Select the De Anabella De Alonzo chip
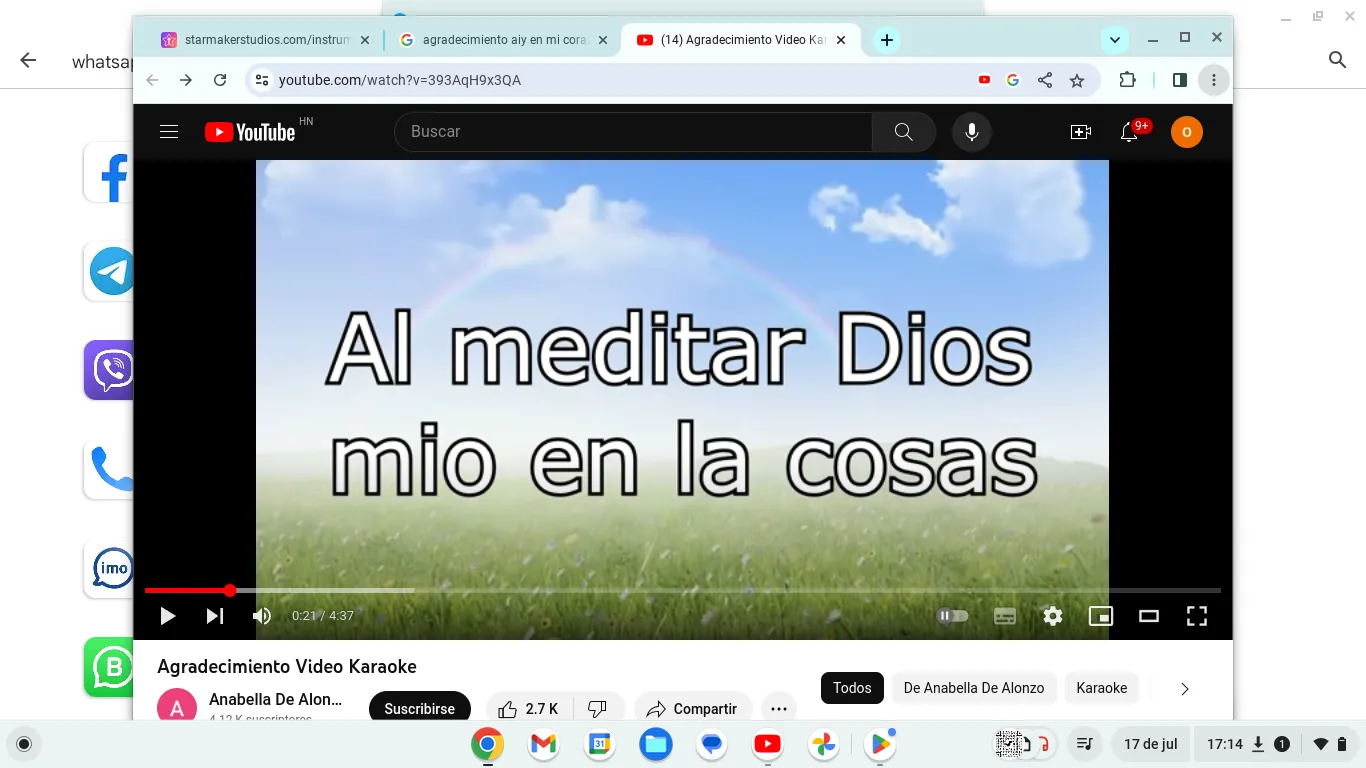 pos(974,688)
